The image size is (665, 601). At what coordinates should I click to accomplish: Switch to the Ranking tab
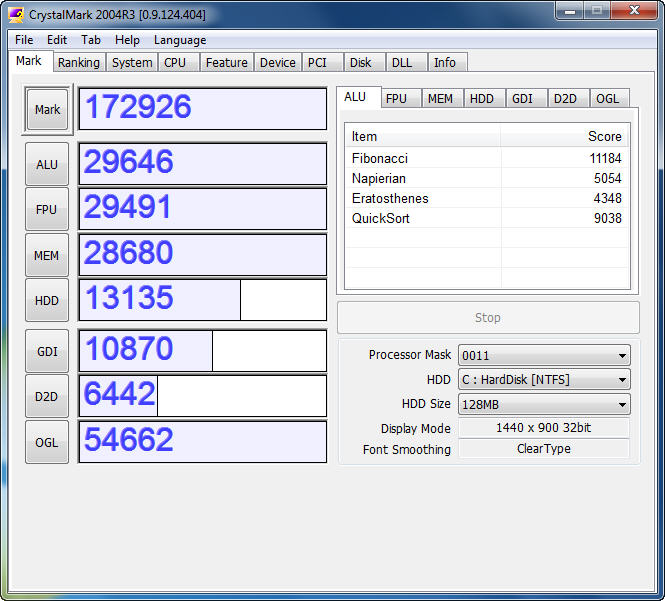(79, 62)
